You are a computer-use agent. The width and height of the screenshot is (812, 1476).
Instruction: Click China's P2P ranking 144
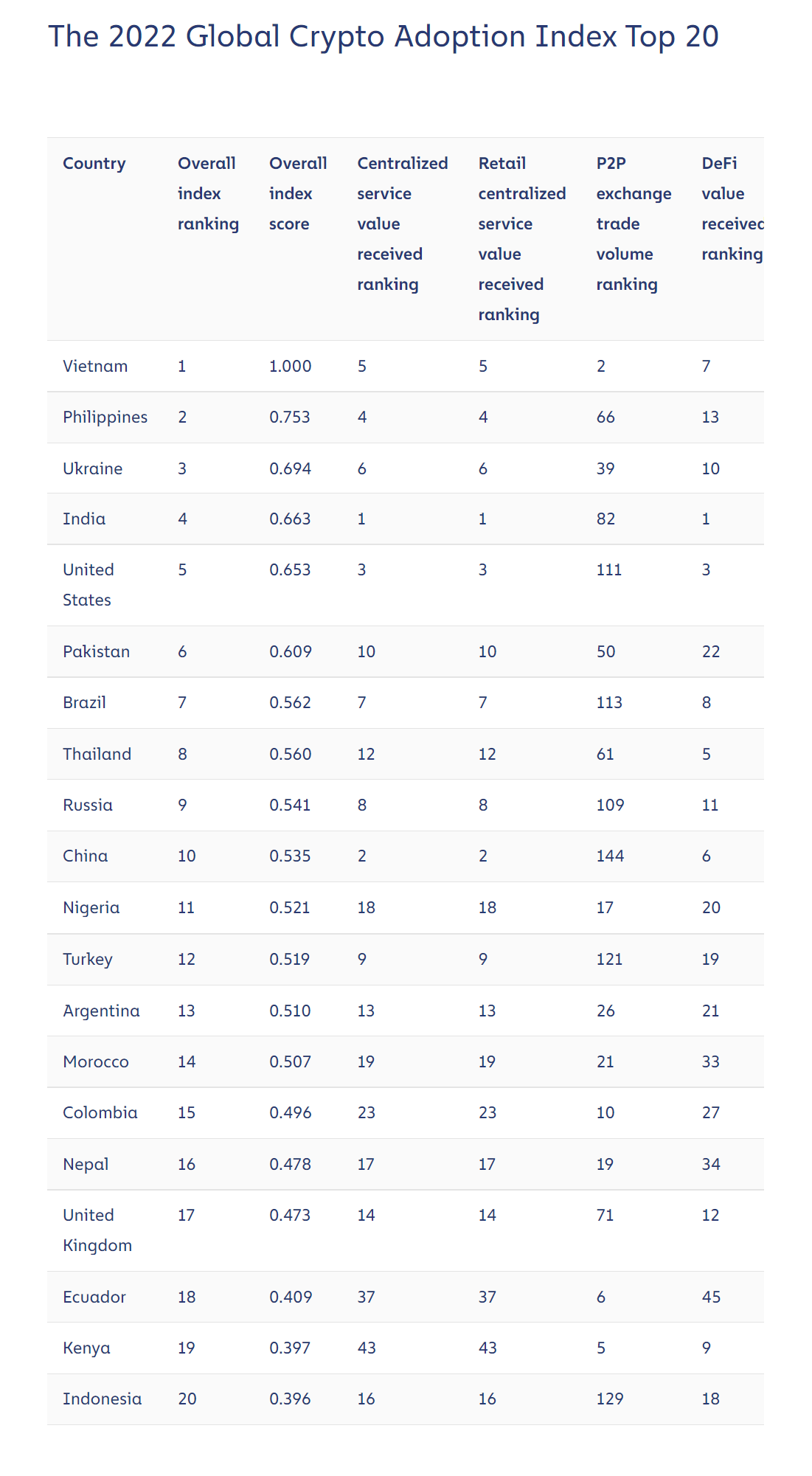[x=610, y=856]
